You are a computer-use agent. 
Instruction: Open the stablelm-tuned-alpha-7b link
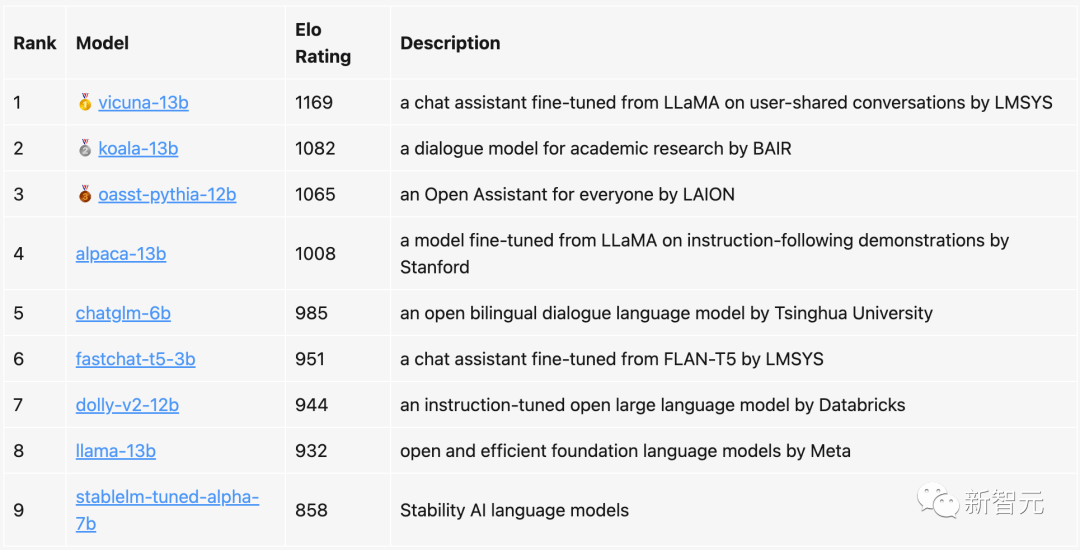coord(167,510)
